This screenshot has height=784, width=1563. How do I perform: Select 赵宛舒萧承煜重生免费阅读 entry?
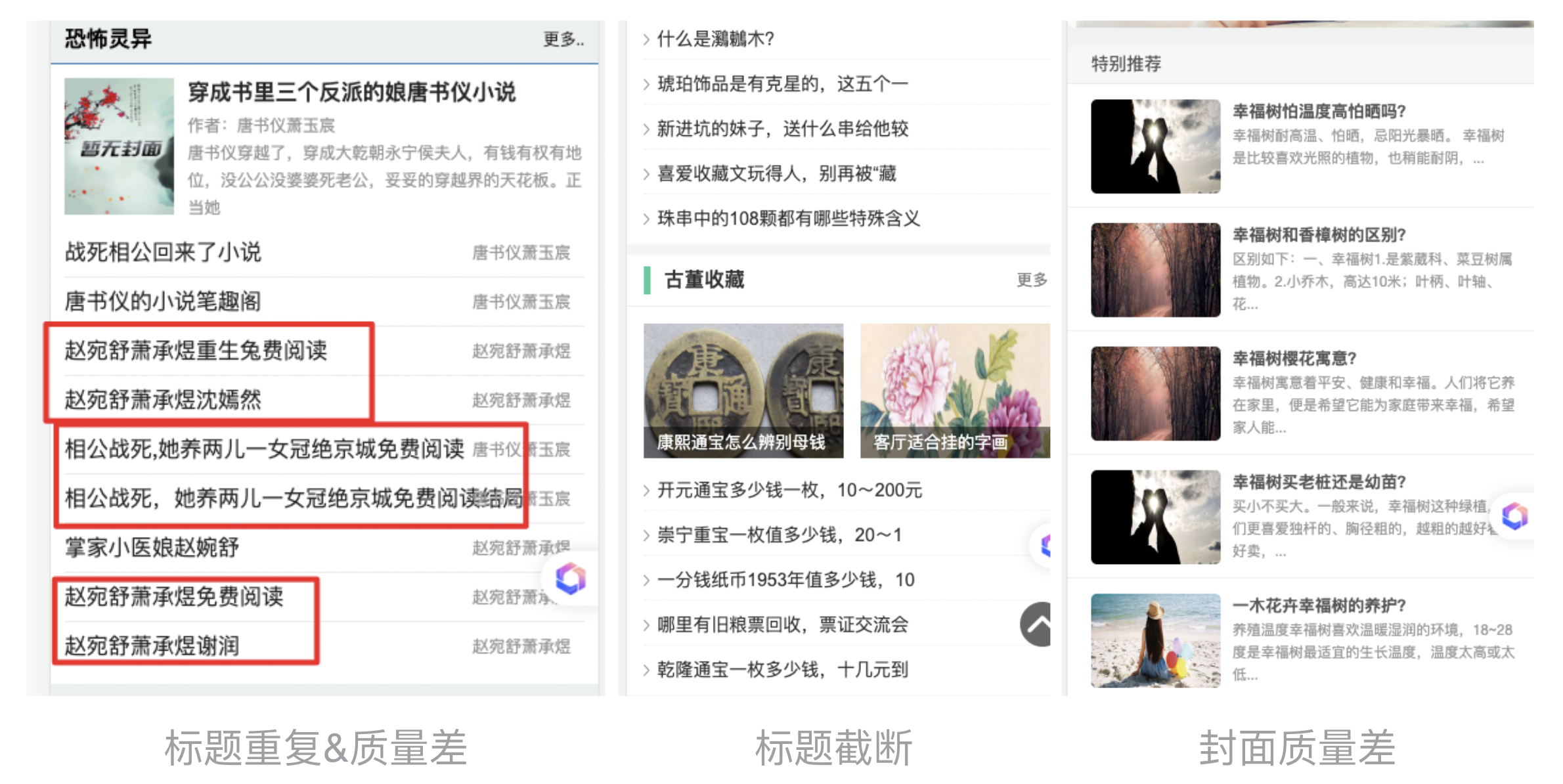196,351
